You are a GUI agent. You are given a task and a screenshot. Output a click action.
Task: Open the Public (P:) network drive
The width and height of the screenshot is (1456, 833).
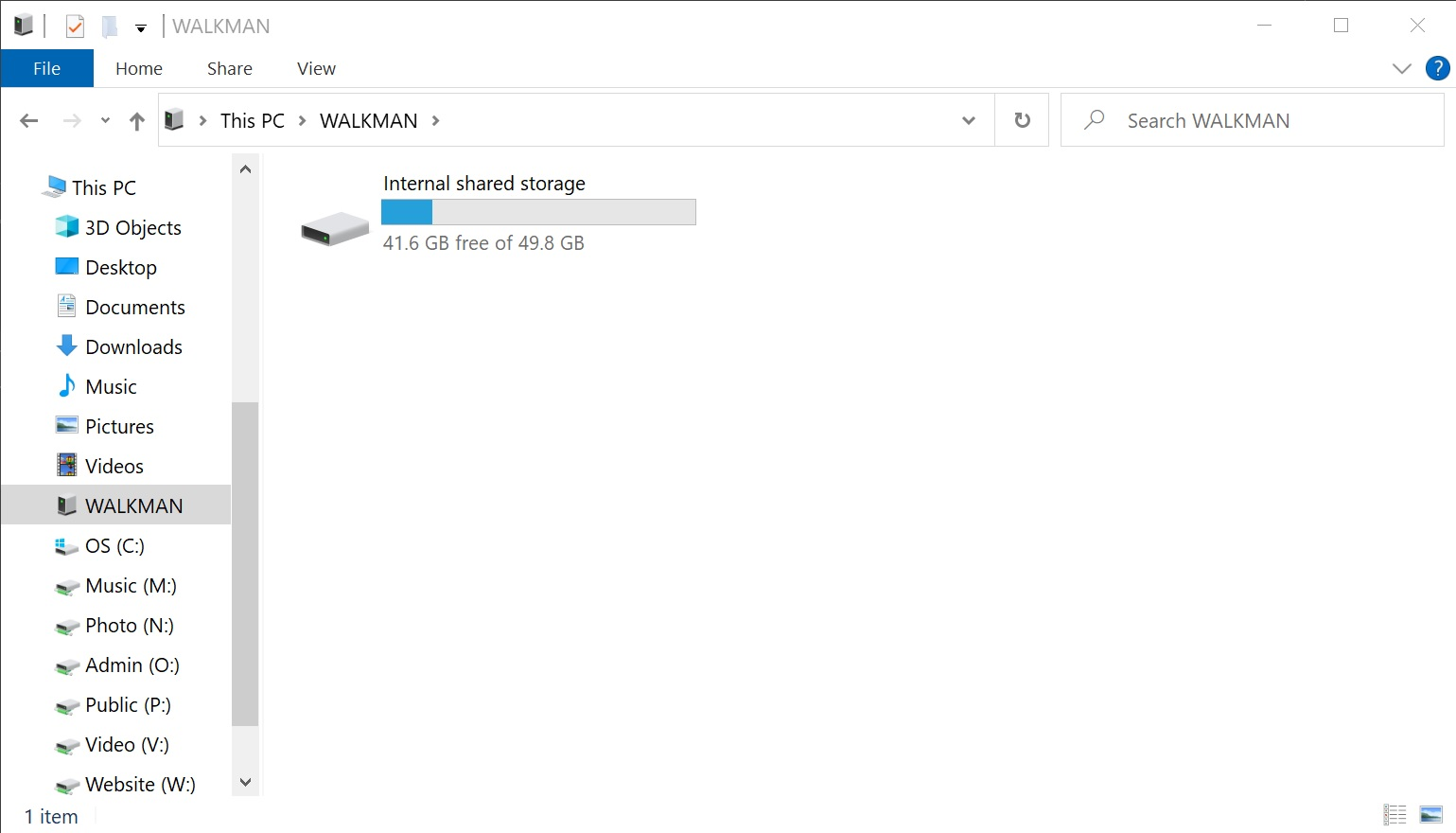pos(128,704)
